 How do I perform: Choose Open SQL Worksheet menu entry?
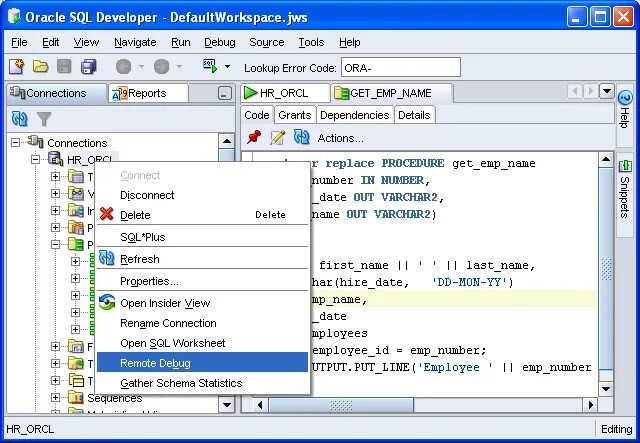point(202,343)
